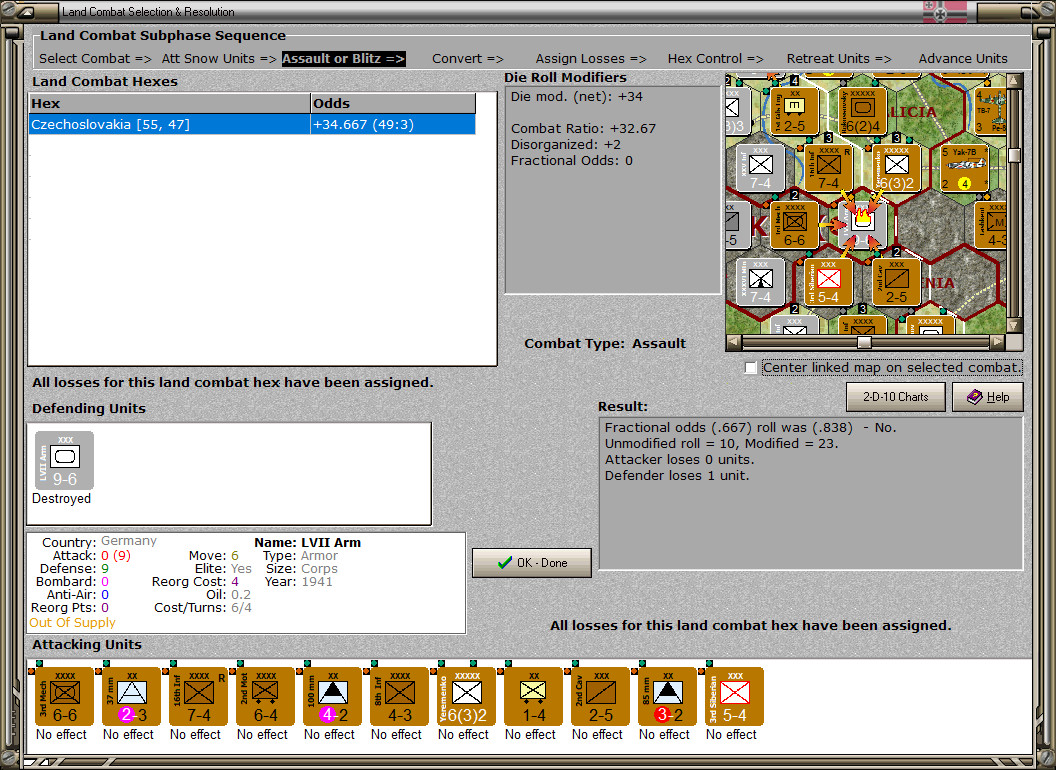The width and height of the screenshot is (1056, 770).
Task: Click the Die mod. (net): +34 line
Action: click(576, 96)
